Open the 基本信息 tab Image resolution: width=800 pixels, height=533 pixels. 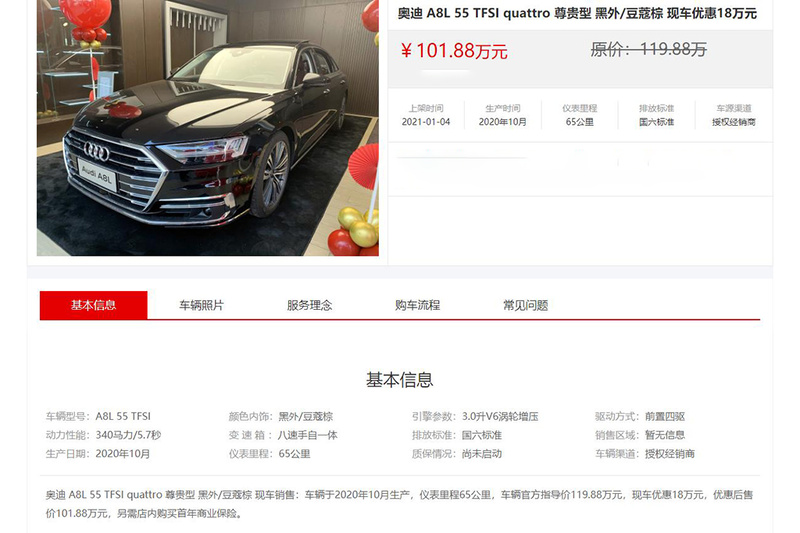point(93,305)
